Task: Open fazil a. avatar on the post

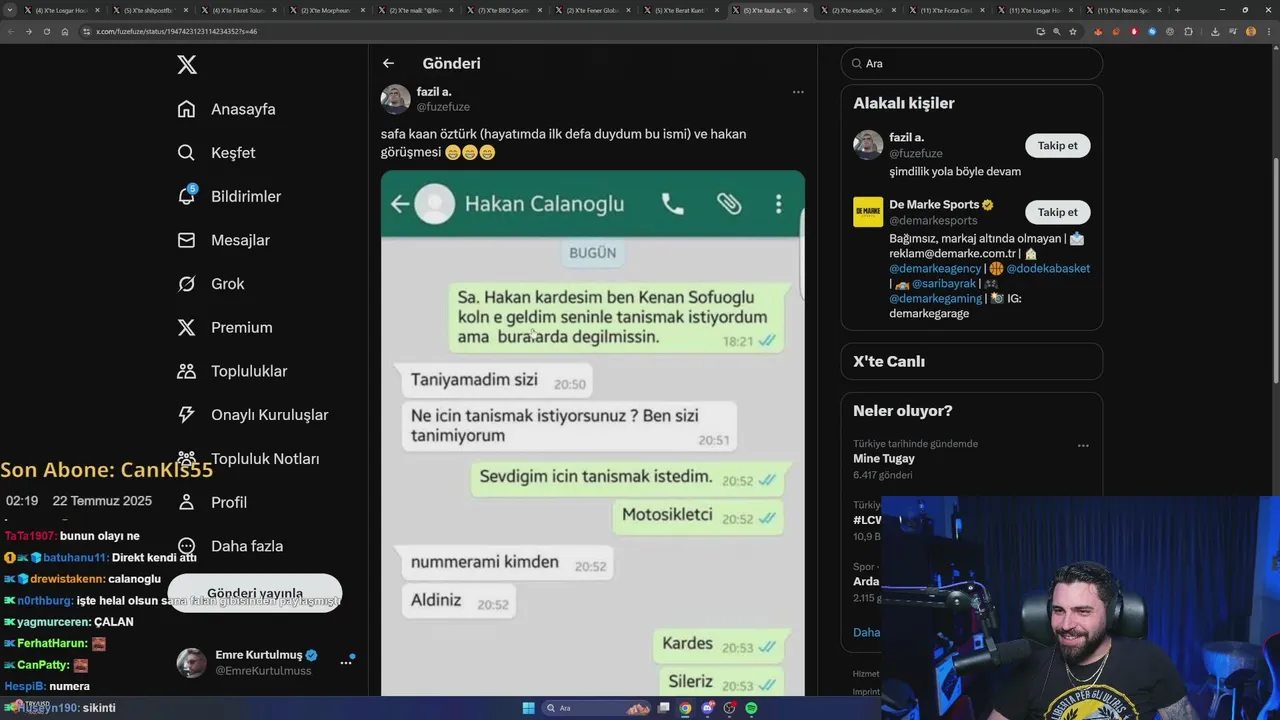Action: (x=396, y=99)
